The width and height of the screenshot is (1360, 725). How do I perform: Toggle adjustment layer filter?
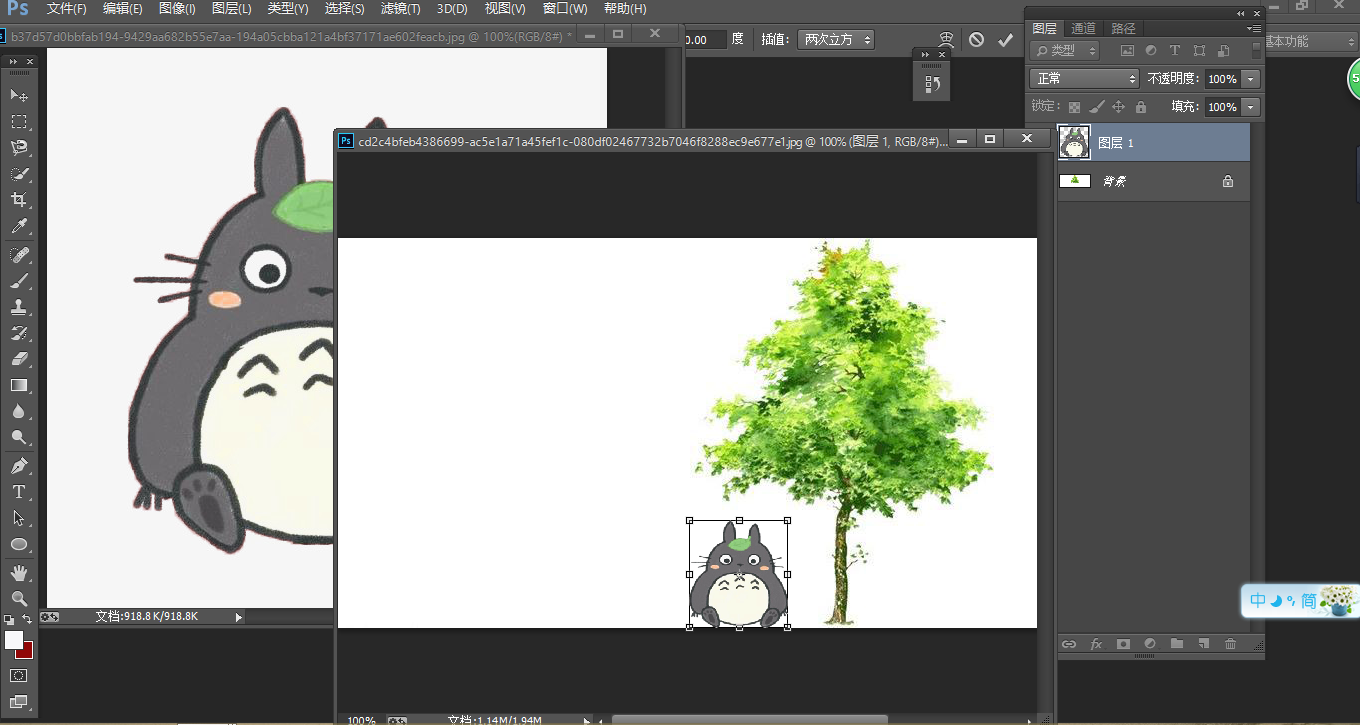pos(1151,50)
